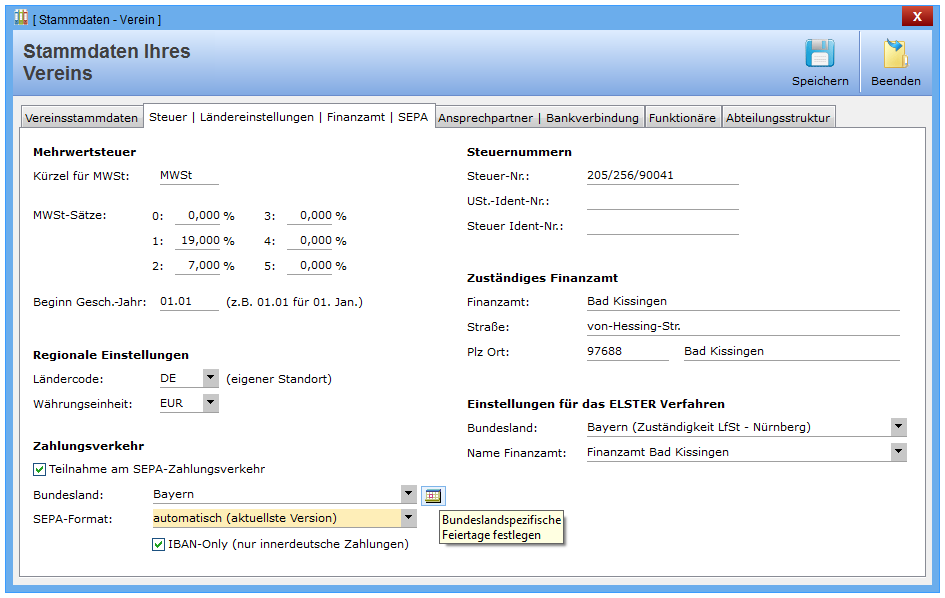
Task: Click the Speichern disk icon
Action: 820,55
